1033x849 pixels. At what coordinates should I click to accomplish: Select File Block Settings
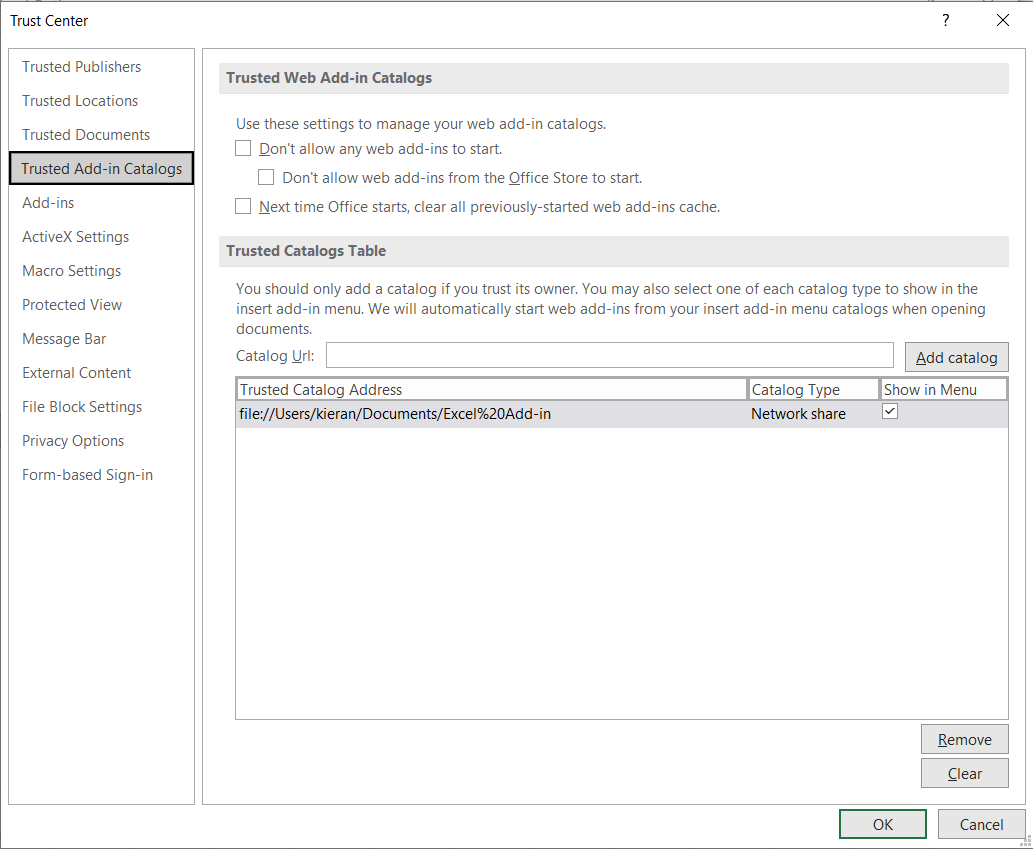coord(82,407)
